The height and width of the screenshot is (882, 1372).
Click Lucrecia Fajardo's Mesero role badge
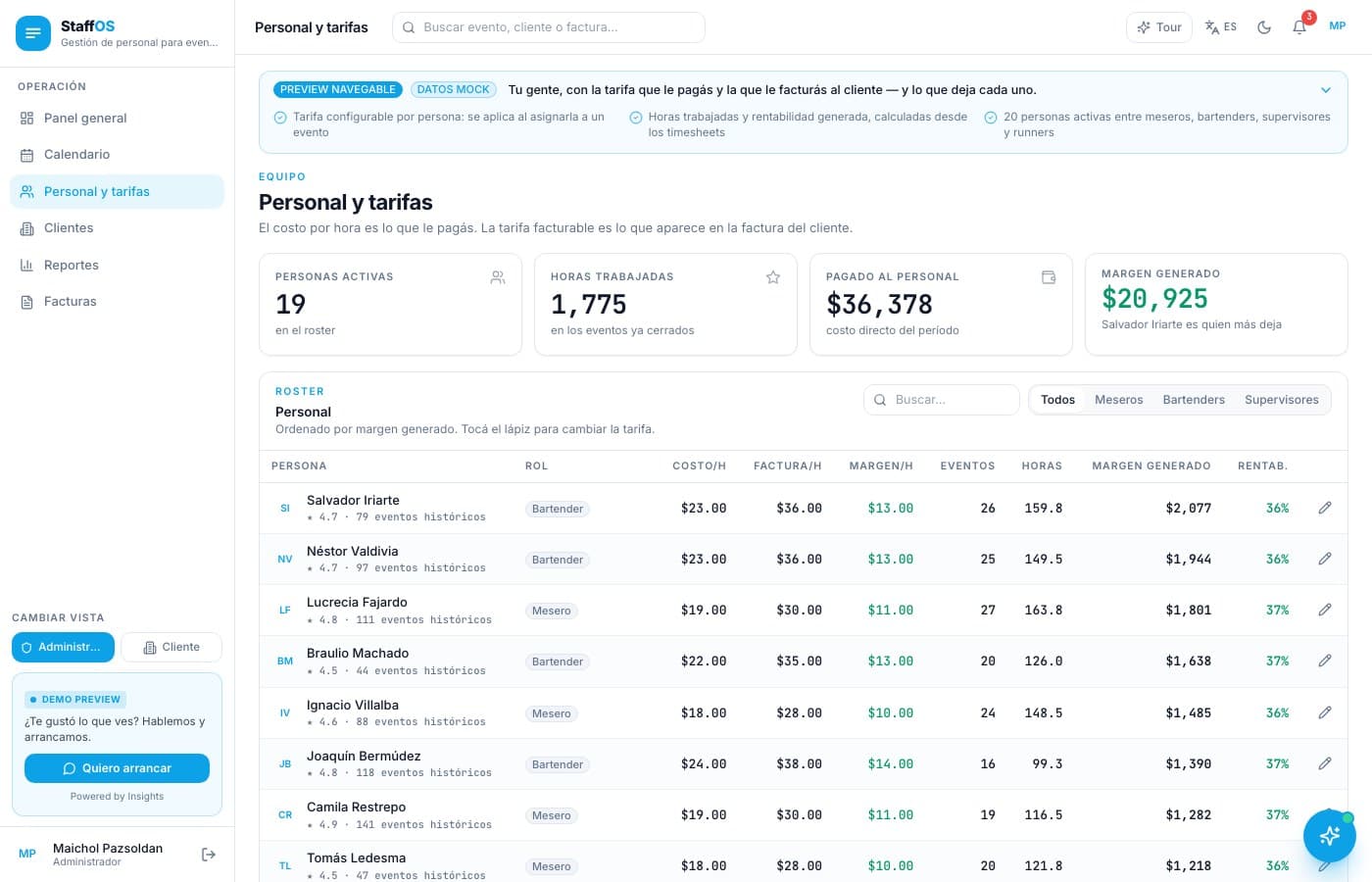pyautogui.click(x=551, y=611)
